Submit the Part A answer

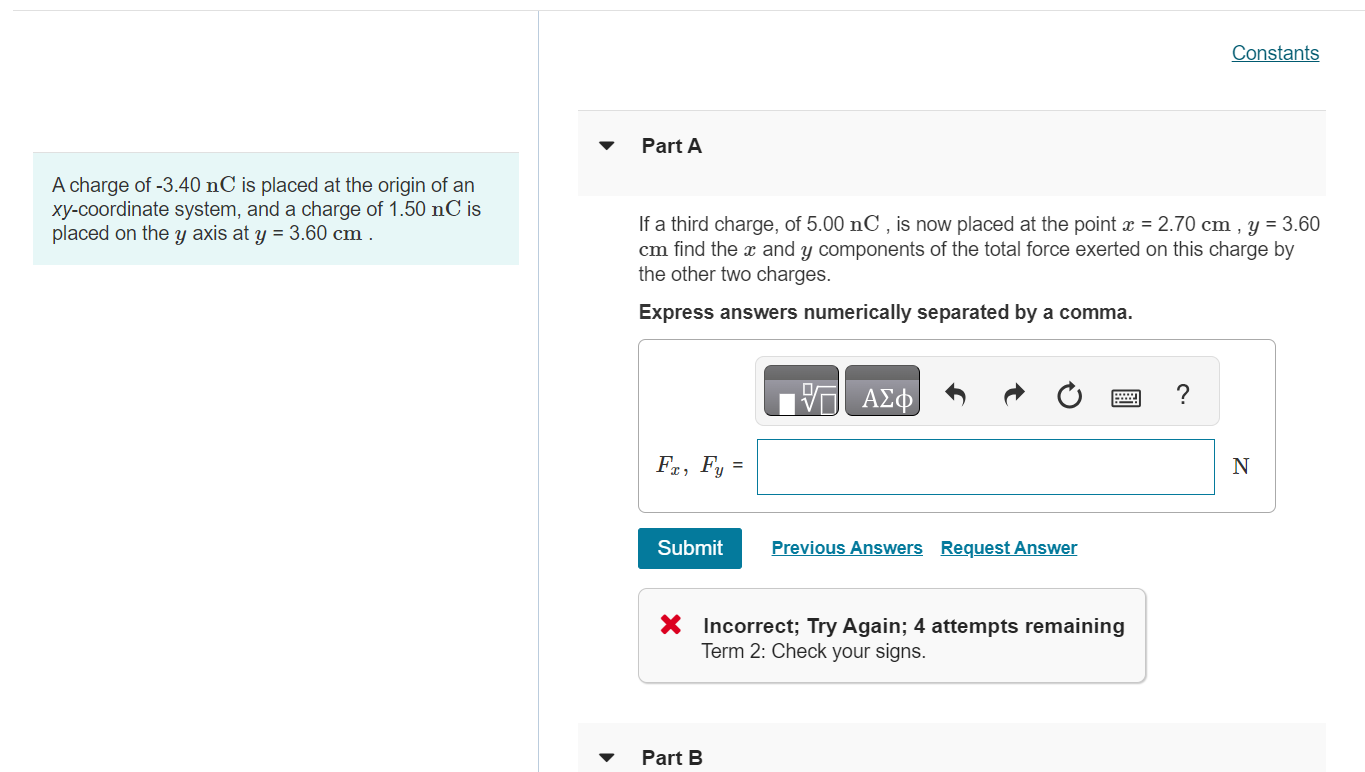690,548
